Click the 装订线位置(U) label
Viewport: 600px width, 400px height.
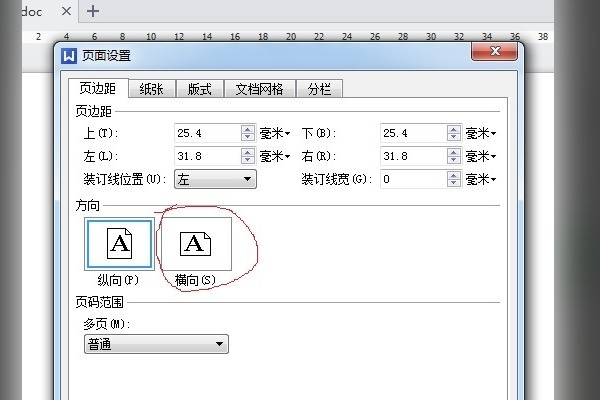pos(125,179)
